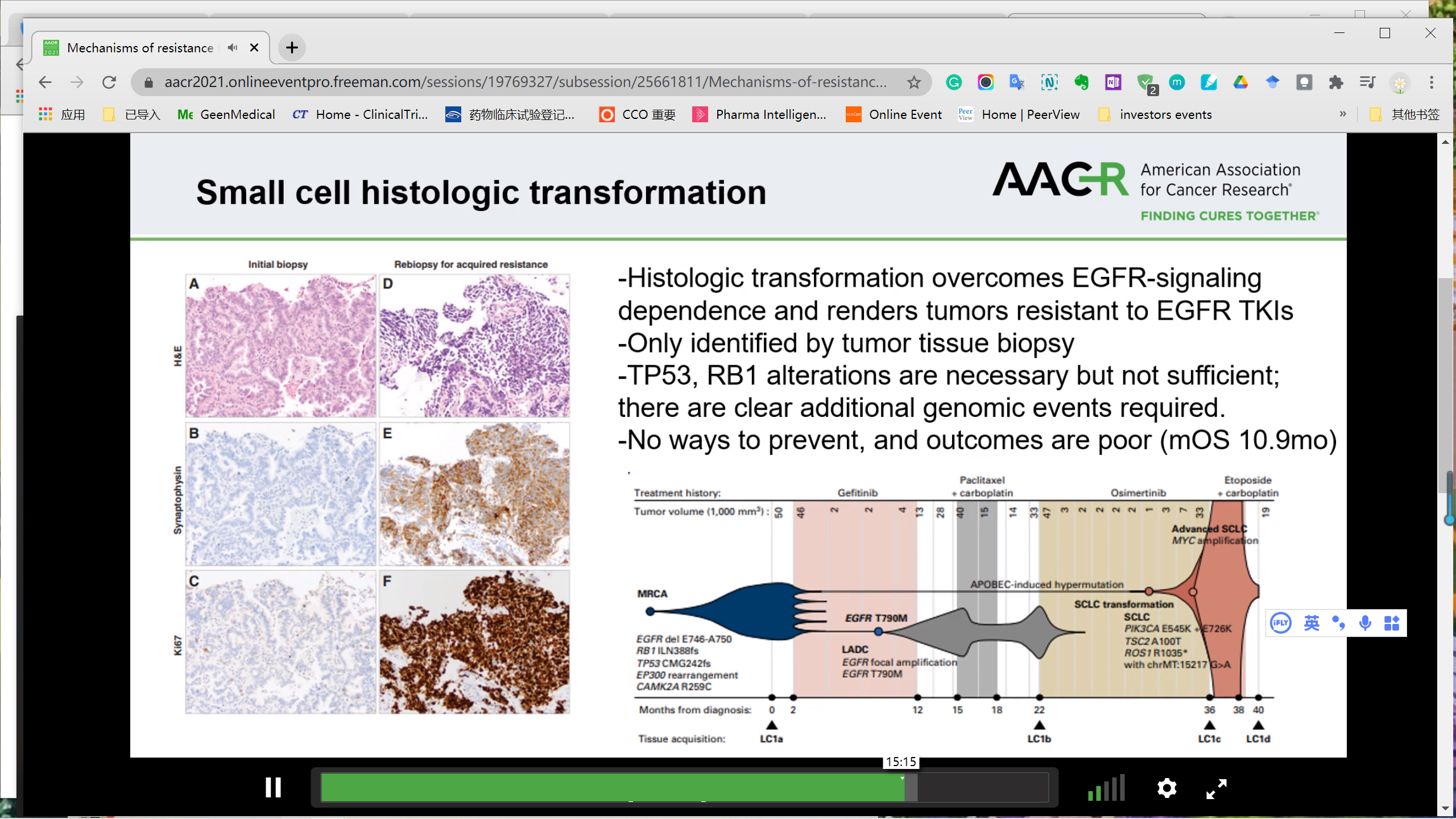View site security lock info
The width and height of the screenshot is (1456, 819).
coord(148,82)
